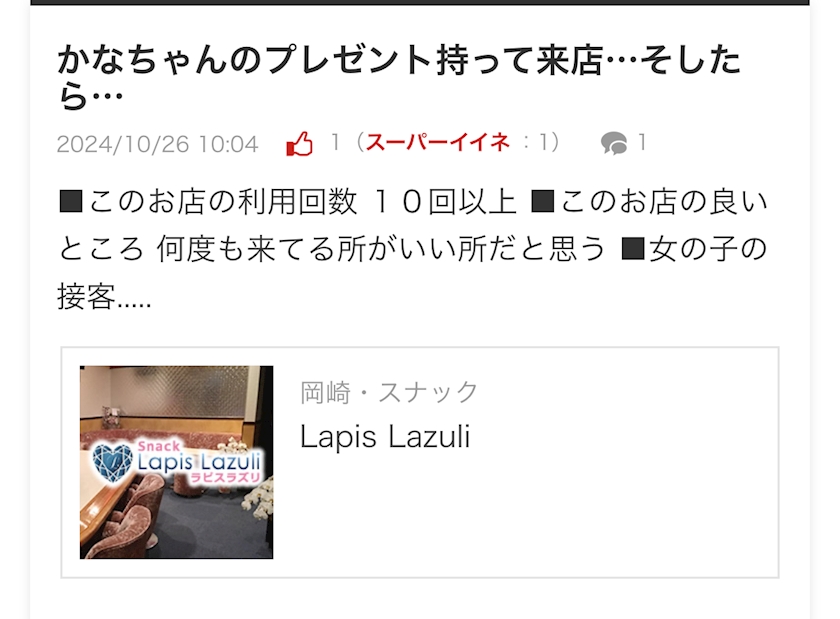This screenshot has height=619, width=840.
Task: Click the pink Snack text on the logo
Action: pyautogui.click(x=159, y=446)
